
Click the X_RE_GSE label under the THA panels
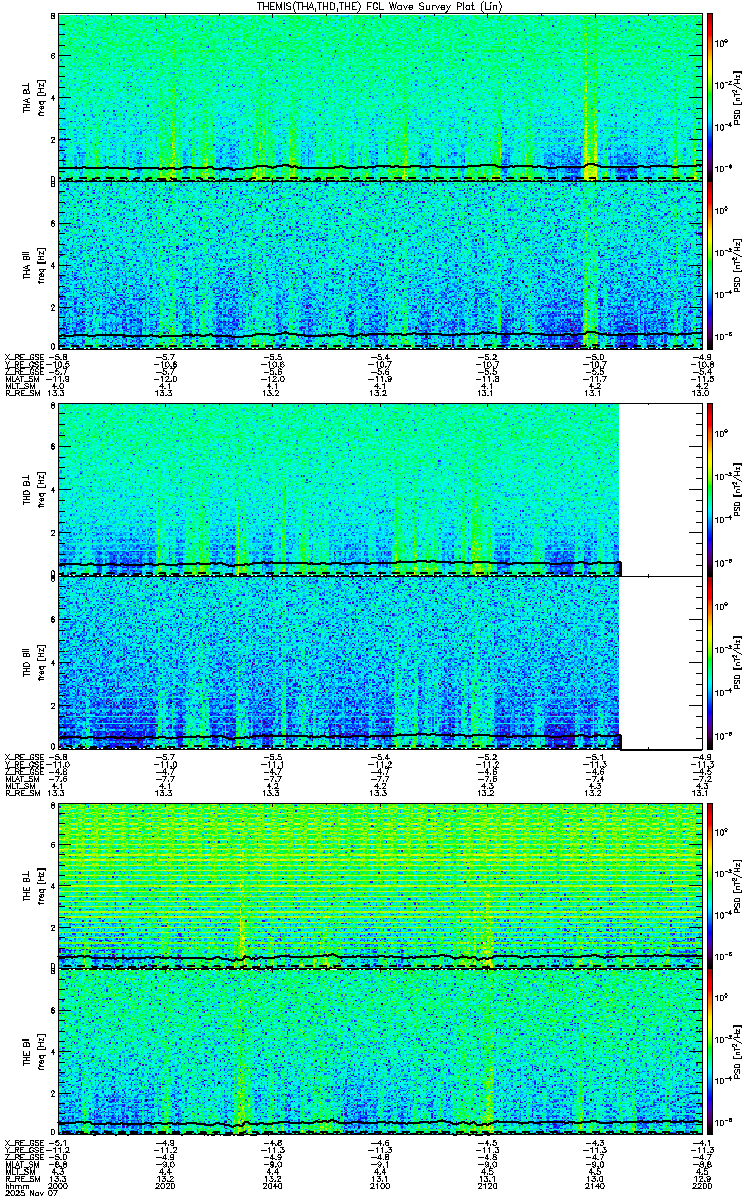[x=22, y=357]
